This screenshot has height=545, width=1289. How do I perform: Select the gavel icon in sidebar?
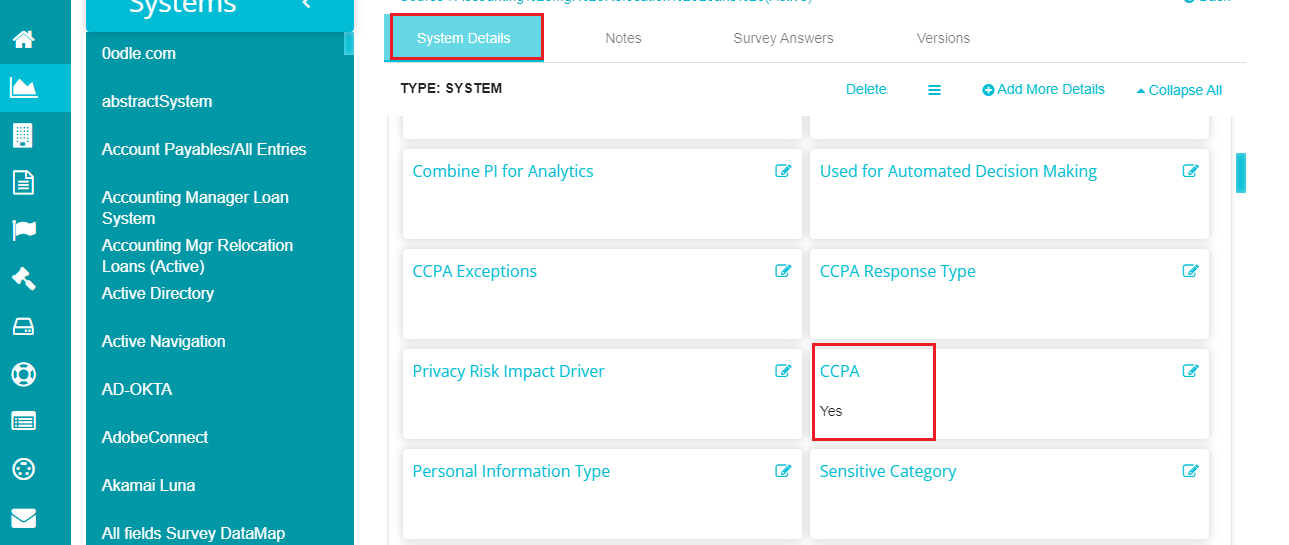click(23, 278)
